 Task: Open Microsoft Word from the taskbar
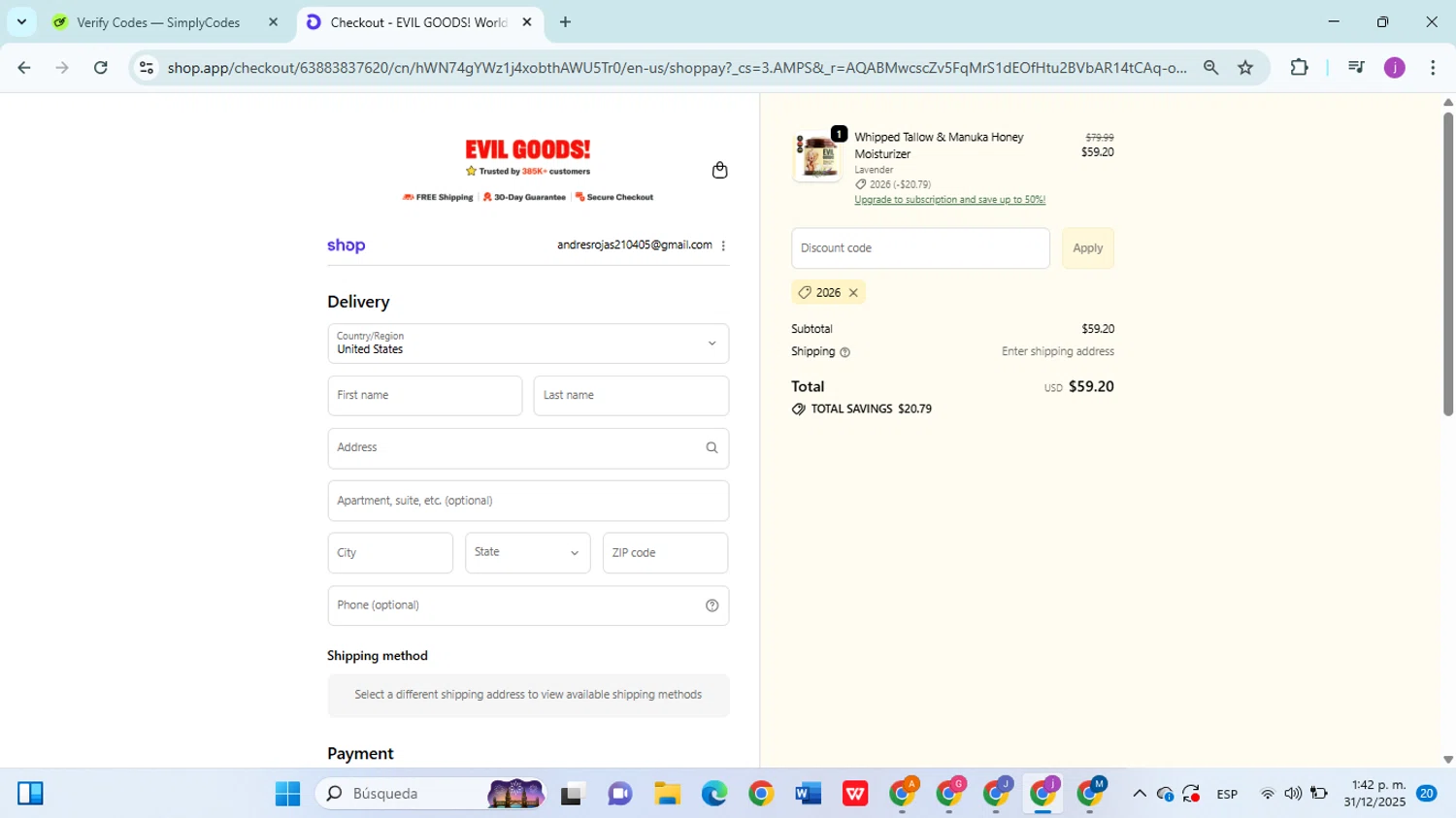tap(808, 794)
